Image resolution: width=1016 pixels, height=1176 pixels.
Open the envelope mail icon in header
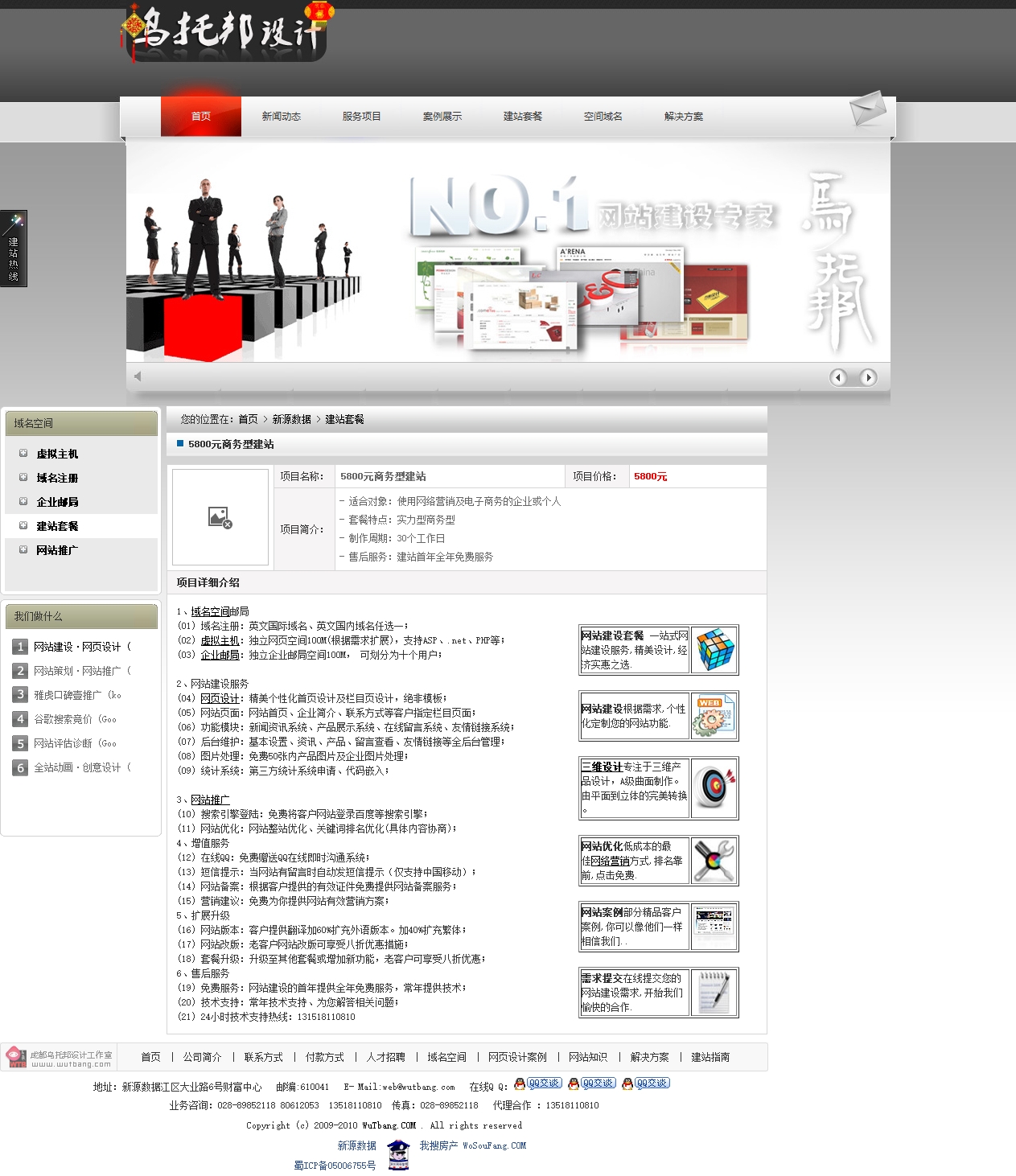(868, 109)
